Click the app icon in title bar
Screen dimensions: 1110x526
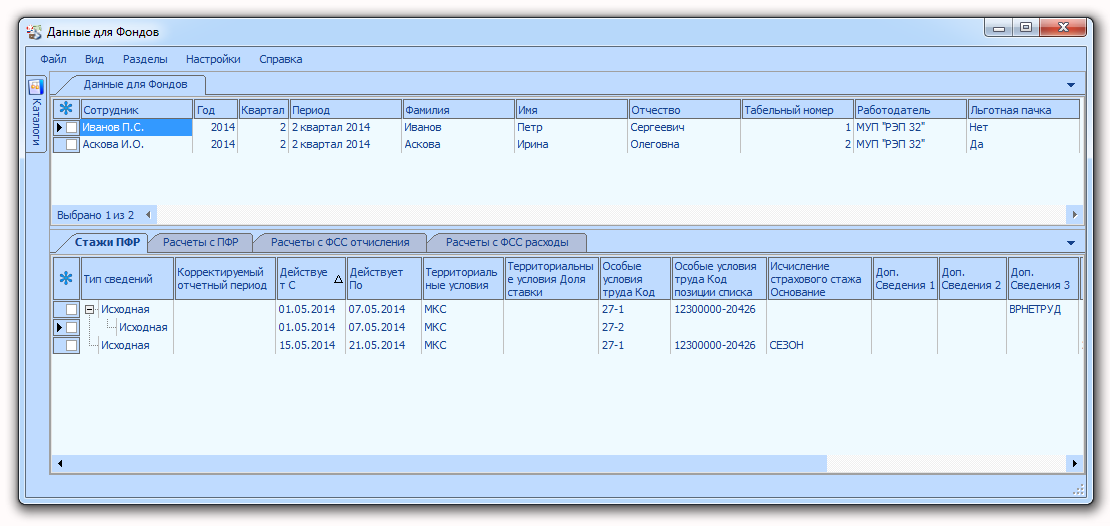(x=33, y=32)
